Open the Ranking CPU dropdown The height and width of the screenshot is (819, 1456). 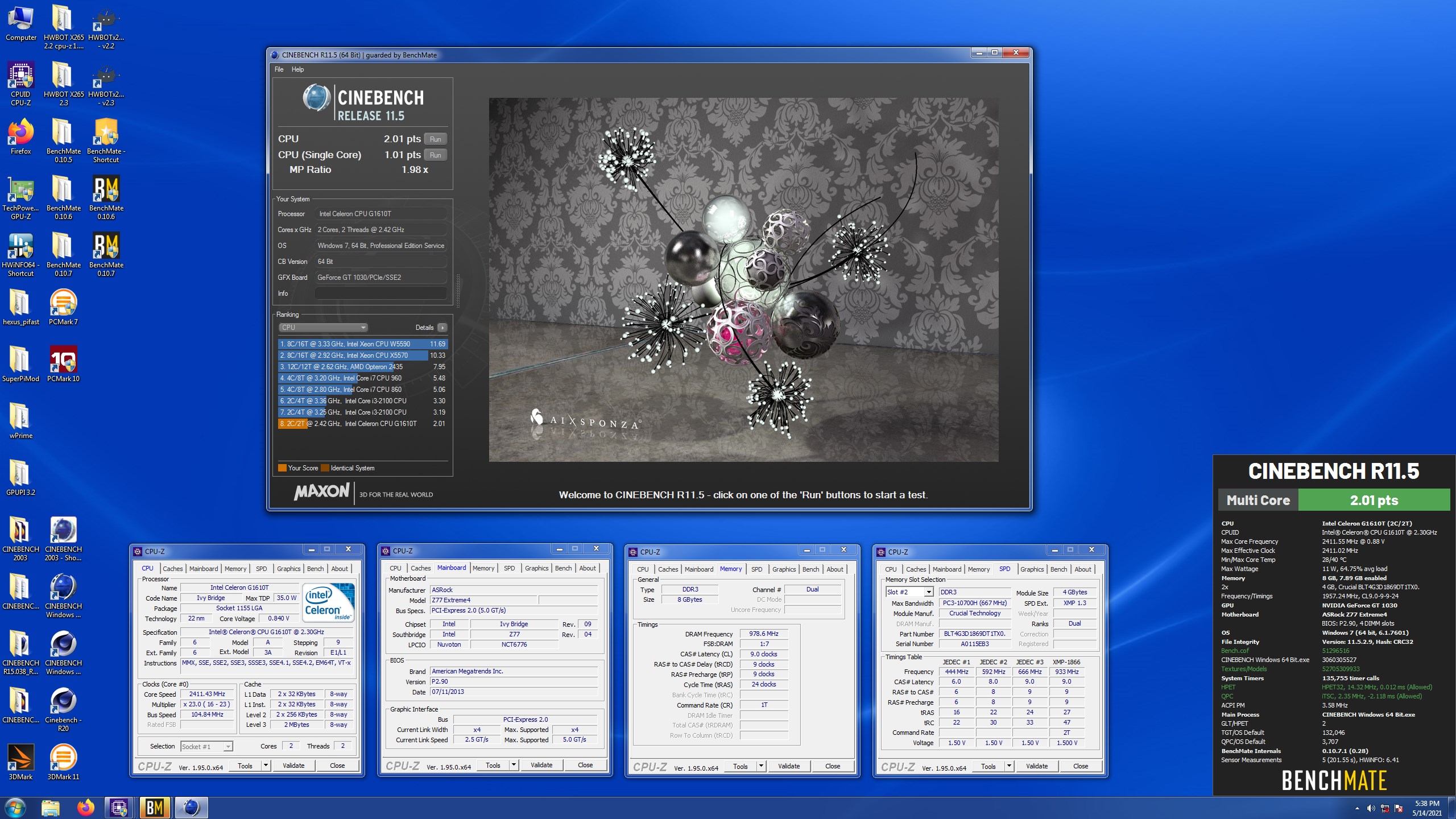pos(323,328)
